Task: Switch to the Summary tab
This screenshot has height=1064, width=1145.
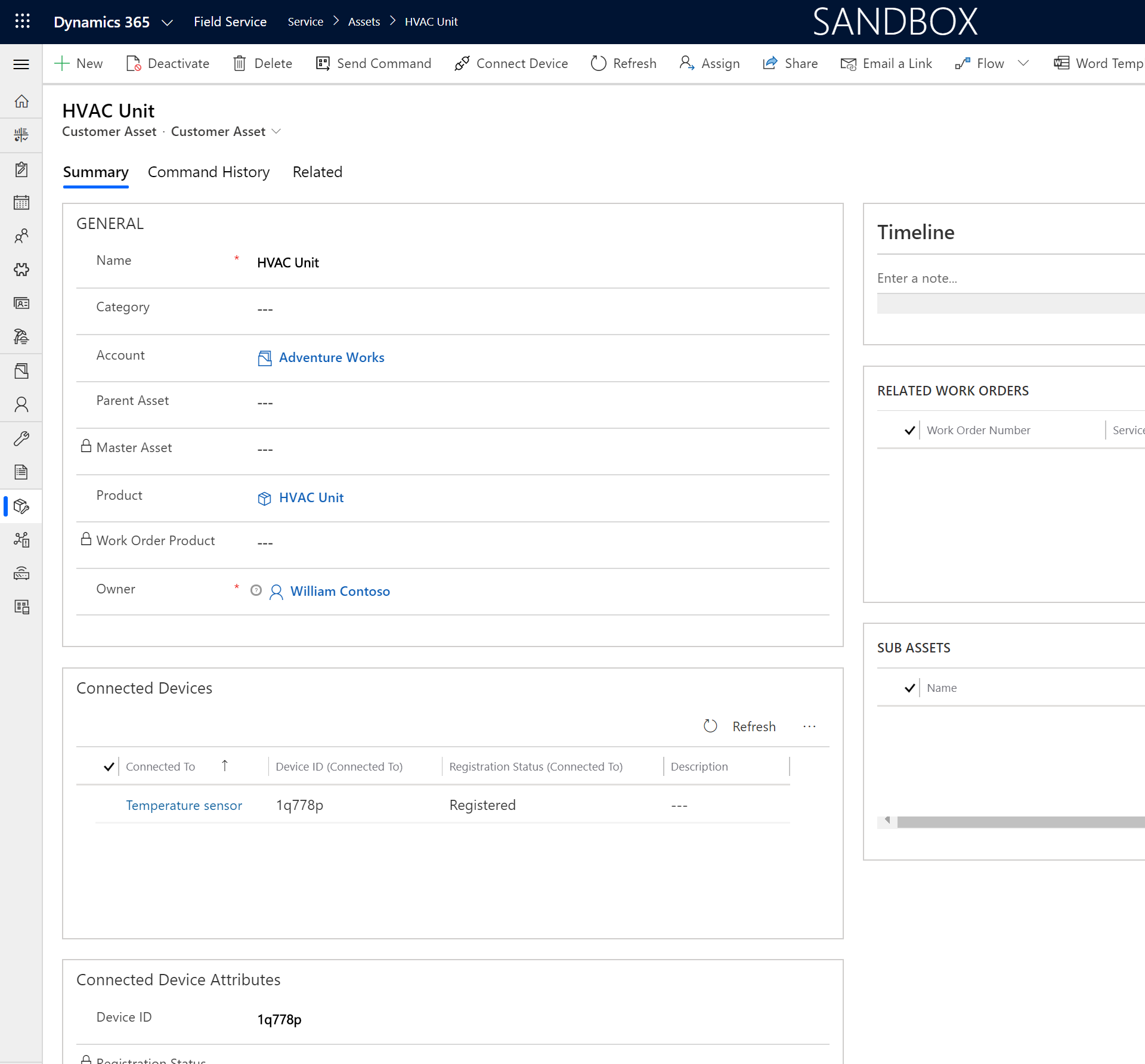Action: (95, 172)
